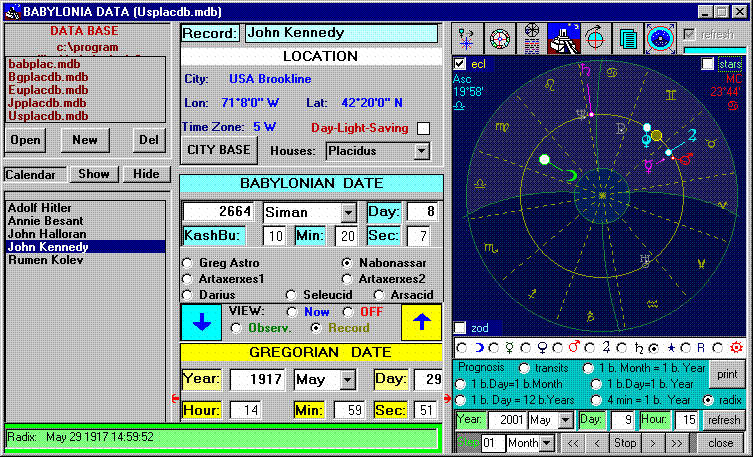This screenshot has height=457, width=753.
Task: Open the round zodiac wheel chart icon
Action: 499,38
